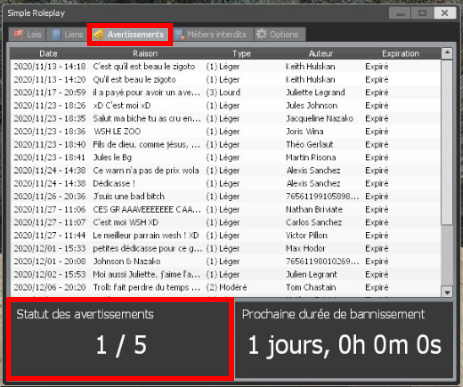Select the warning "Johnson & Nazako"
The image size is (463, 387).
point(225,261)
